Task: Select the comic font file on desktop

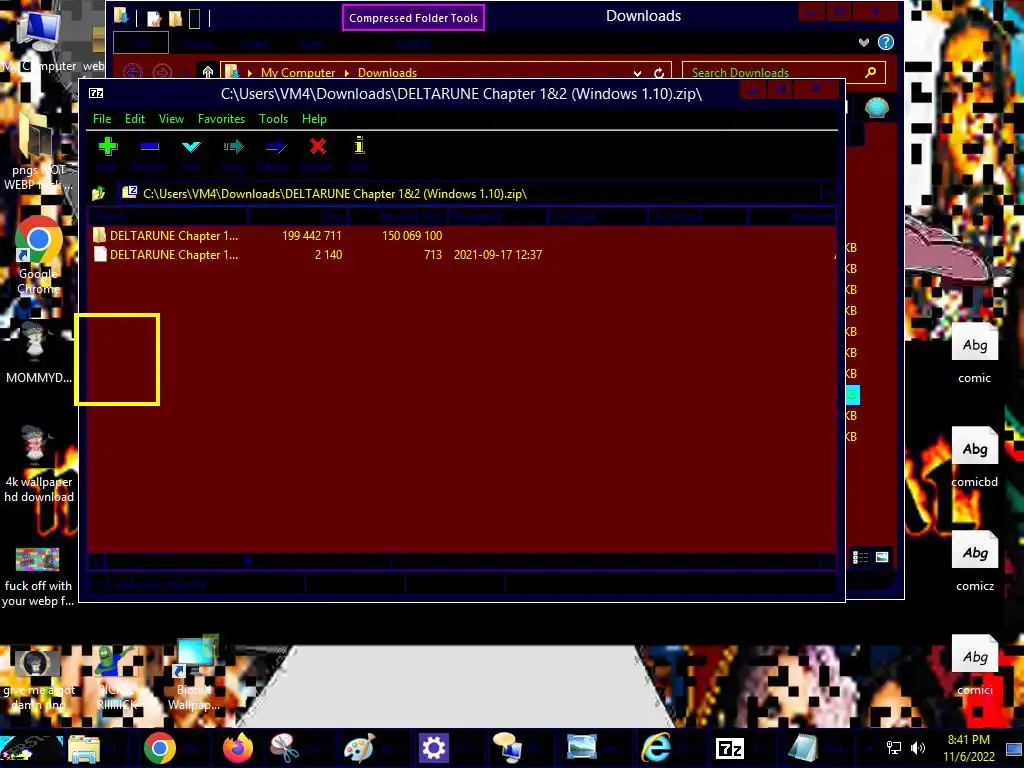Action: click(x=974, y=353)
